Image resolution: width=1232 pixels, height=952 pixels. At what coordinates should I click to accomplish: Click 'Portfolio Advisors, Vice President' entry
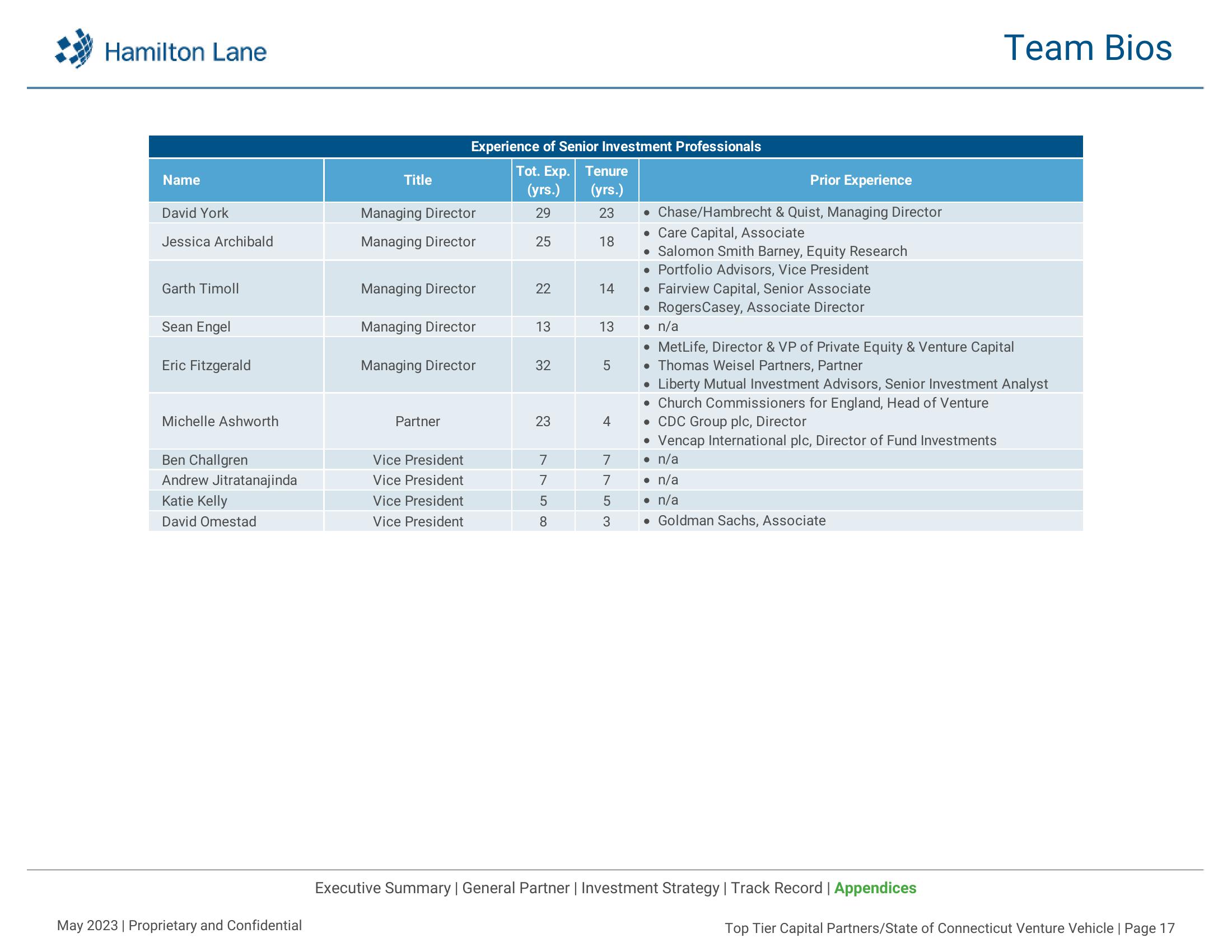pyautogui.click(x=763, y=269)
